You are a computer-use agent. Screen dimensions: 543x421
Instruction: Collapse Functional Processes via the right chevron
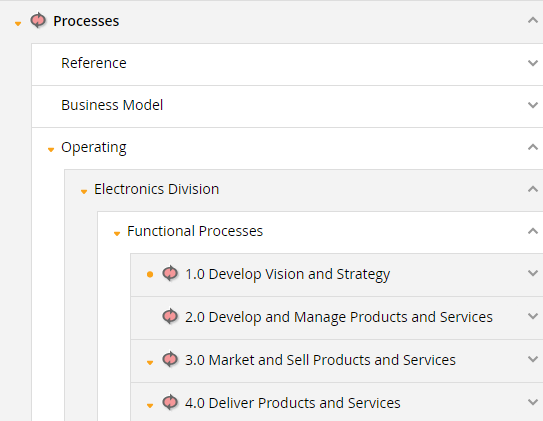[x=533, y=231]
